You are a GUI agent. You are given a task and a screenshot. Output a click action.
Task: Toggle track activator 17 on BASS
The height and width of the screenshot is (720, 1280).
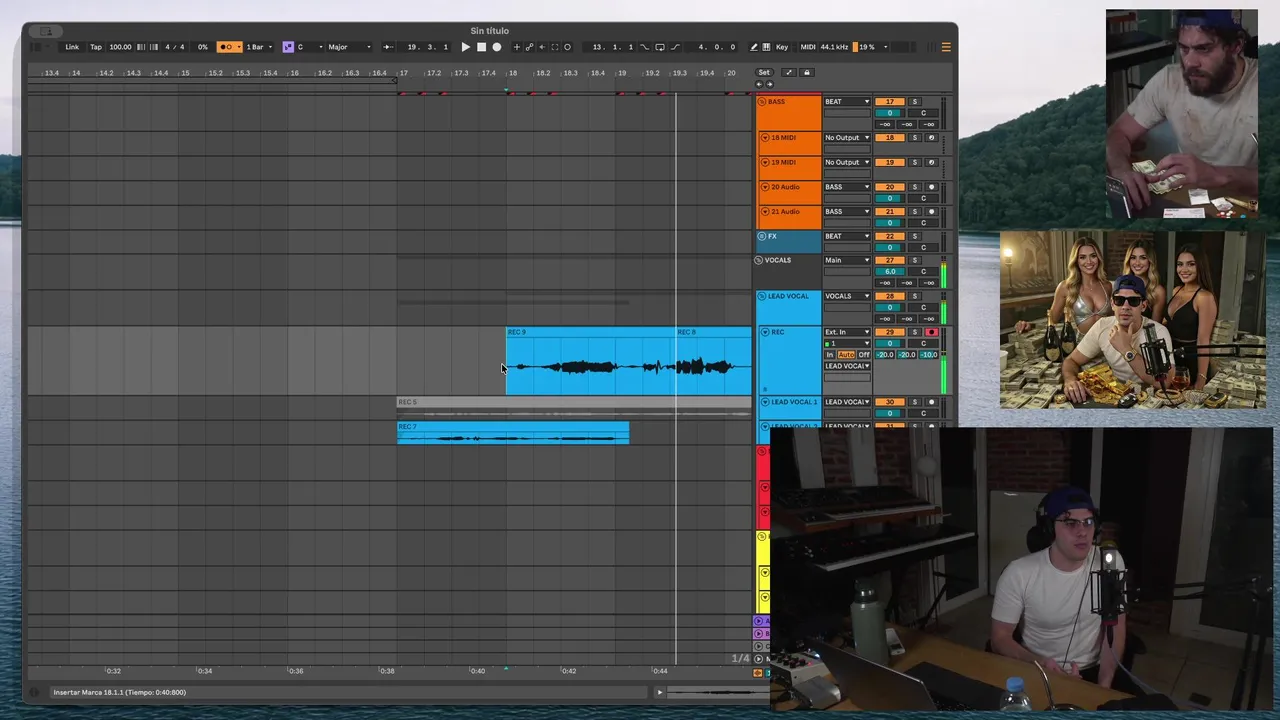[x=890, y=102]
